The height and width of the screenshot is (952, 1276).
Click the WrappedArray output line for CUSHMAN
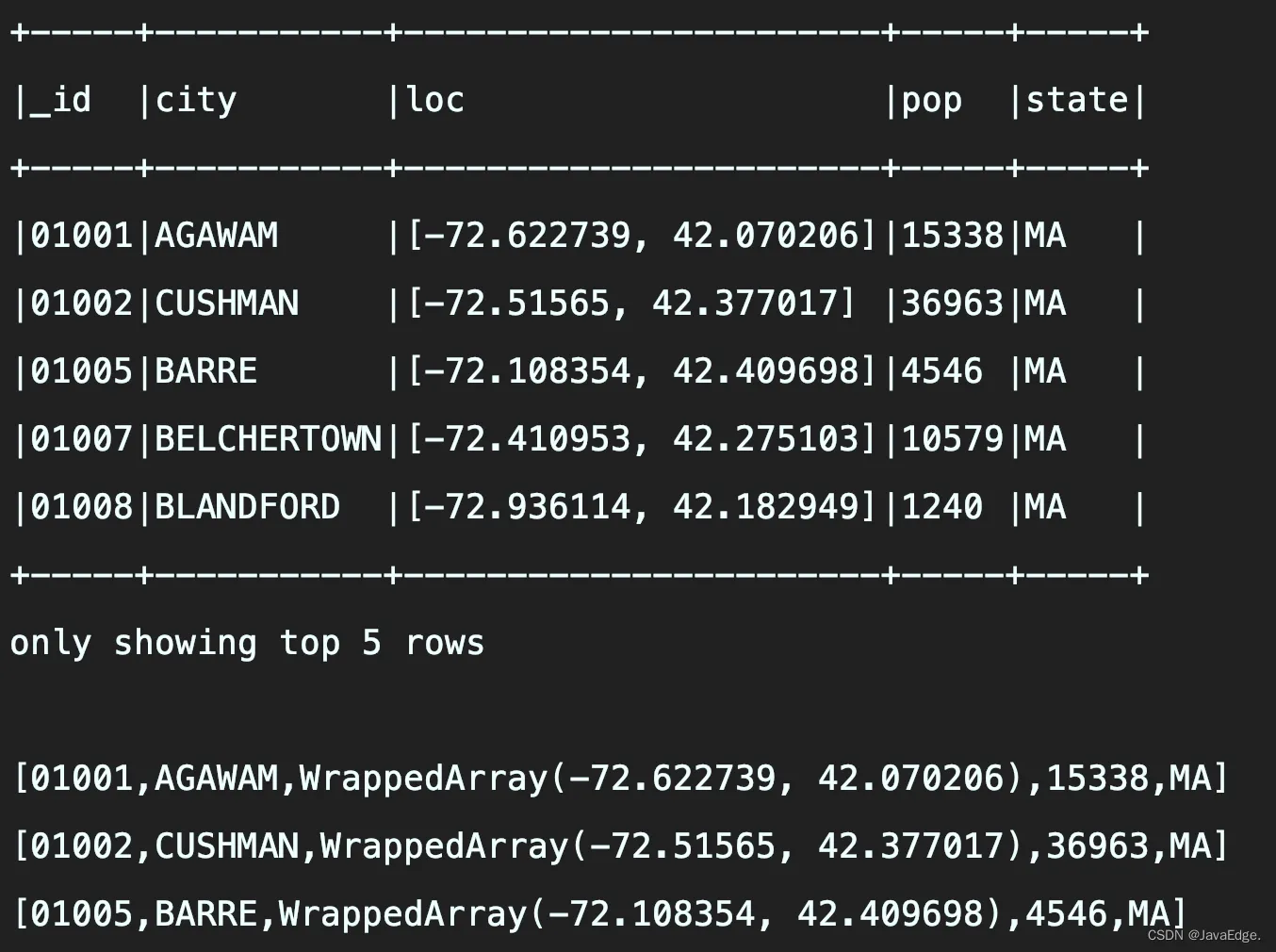click(x=620, y=846)
